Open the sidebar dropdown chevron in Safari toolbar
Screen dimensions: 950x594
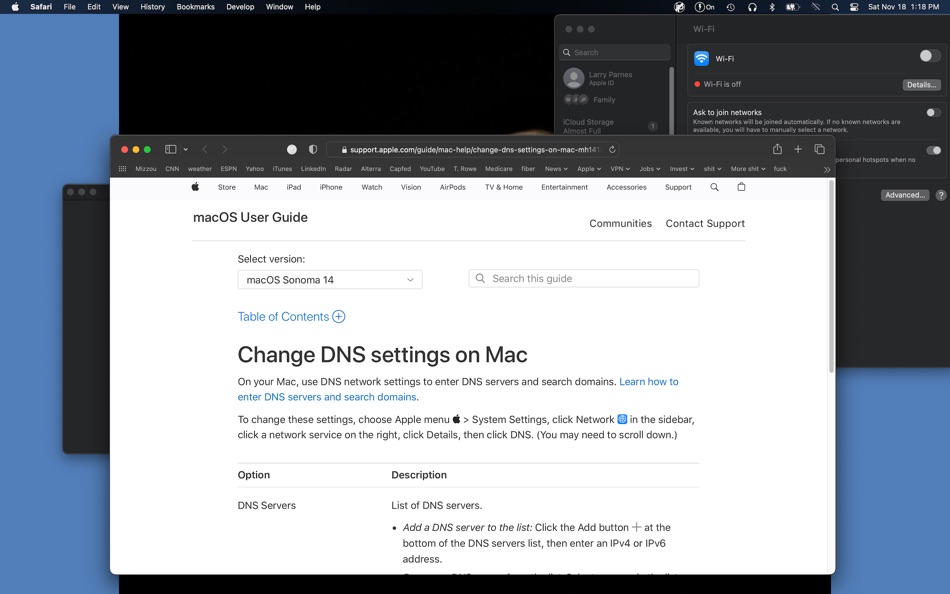(x=185, y=149)
